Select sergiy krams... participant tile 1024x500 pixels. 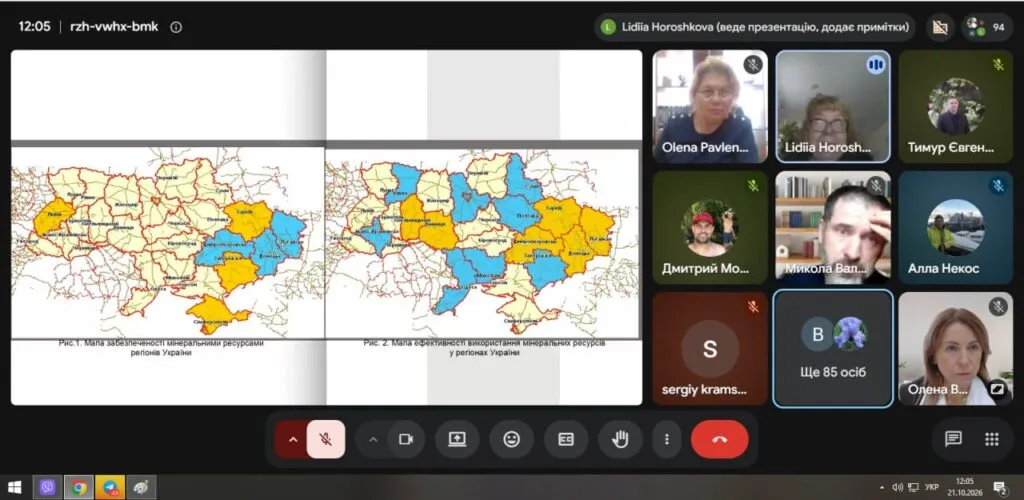[710, 349]
